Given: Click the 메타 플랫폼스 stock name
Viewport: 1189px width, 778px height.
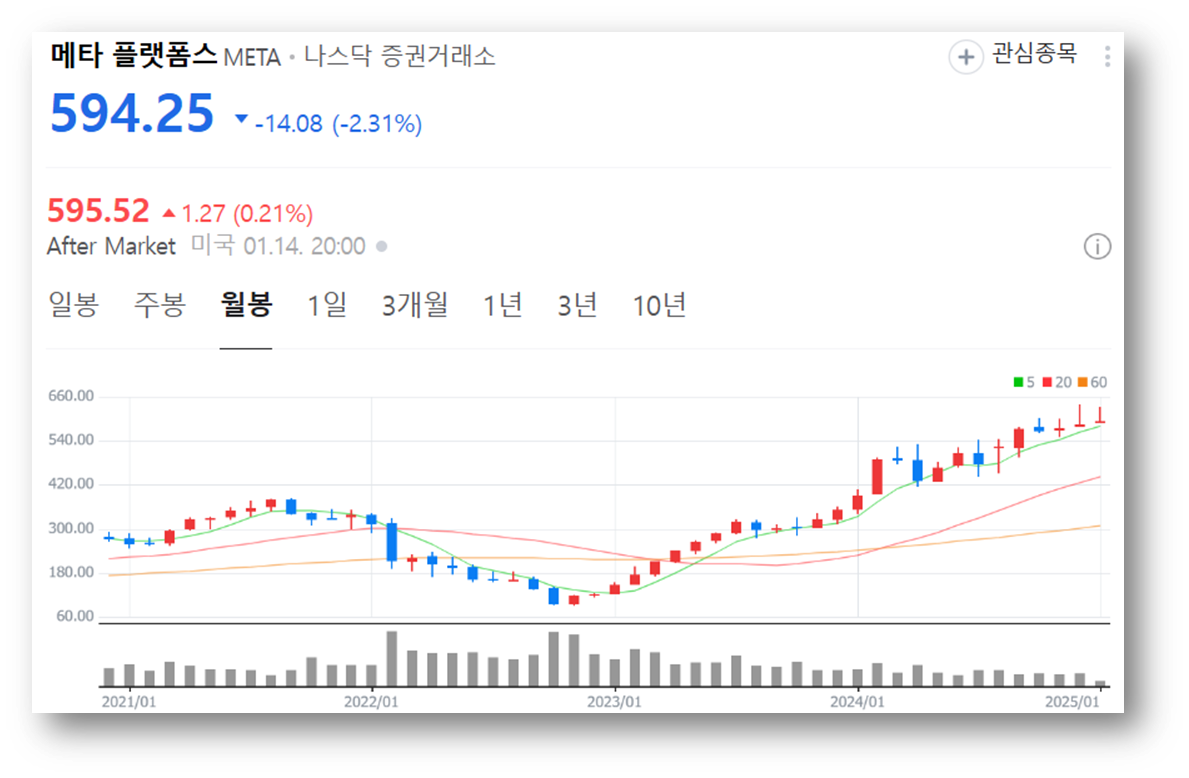Looking at the screenshot, I should tap(133, 55).
